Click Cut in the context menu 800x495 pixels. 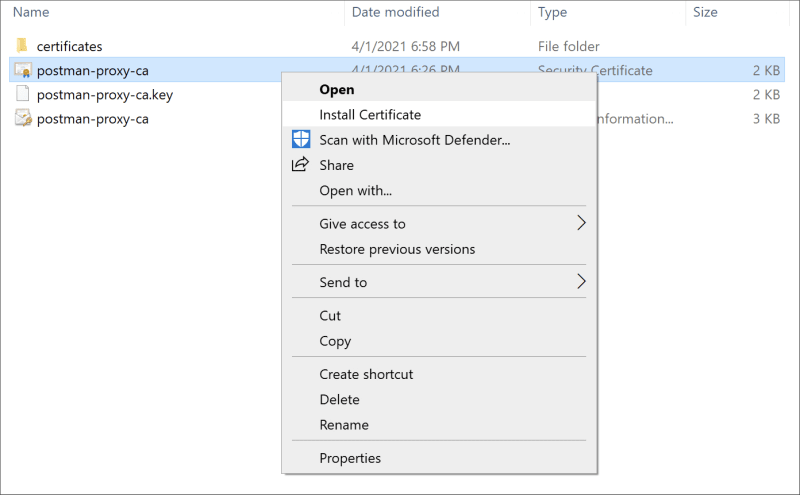click(330, 315)
